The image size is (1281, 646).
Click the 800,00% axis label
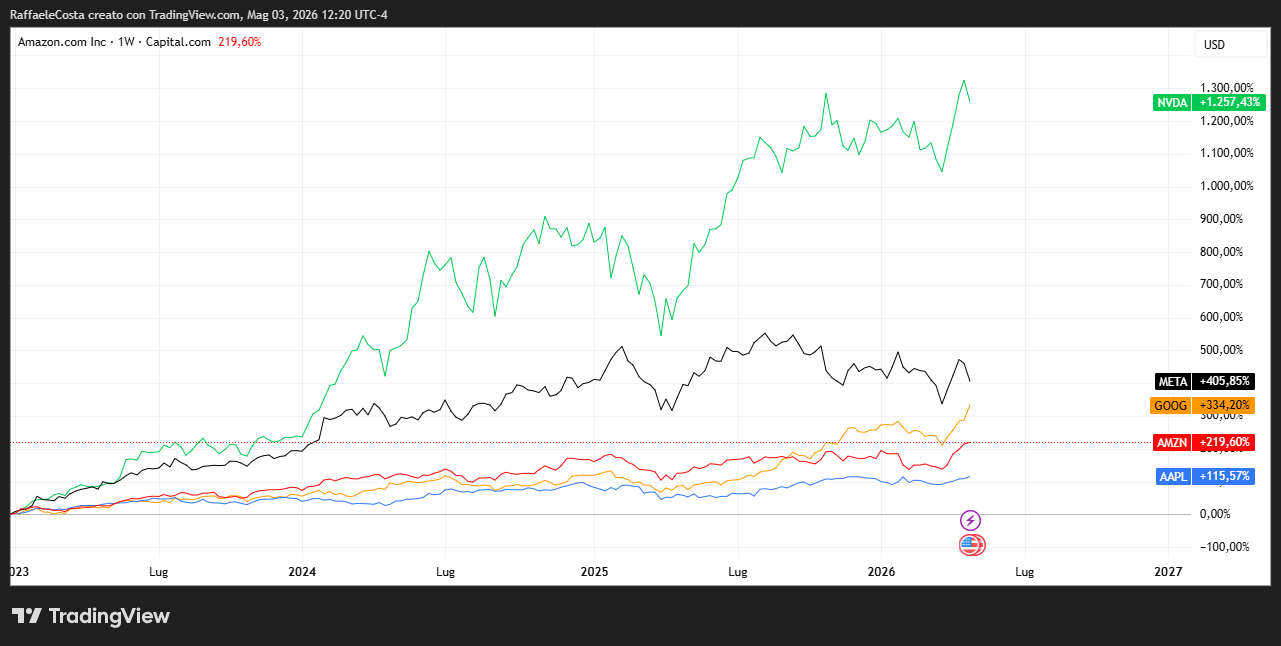1220,252
